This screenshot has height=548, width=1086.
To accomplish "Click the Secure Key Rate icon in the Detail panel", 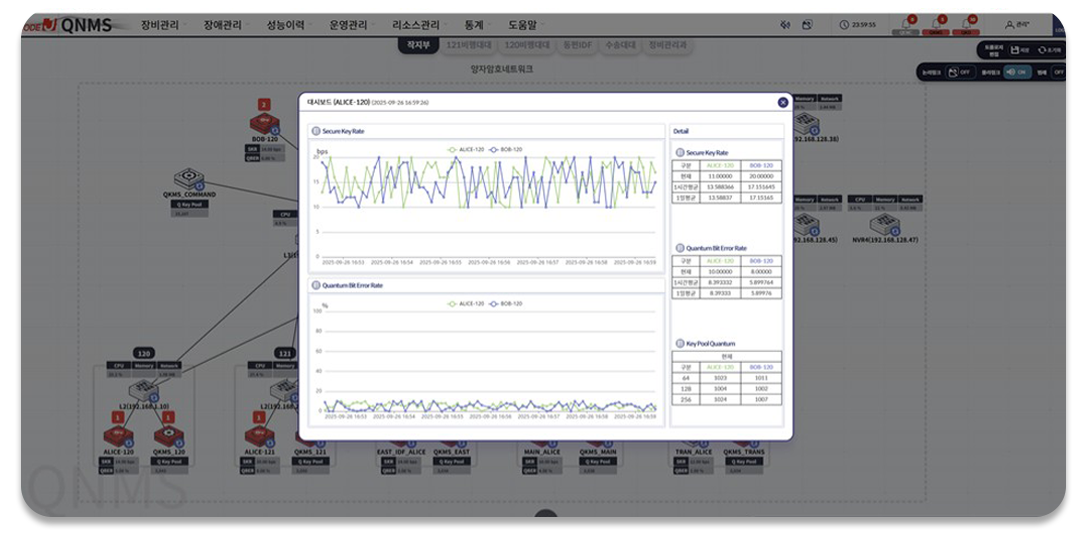I will click(679, 152).
